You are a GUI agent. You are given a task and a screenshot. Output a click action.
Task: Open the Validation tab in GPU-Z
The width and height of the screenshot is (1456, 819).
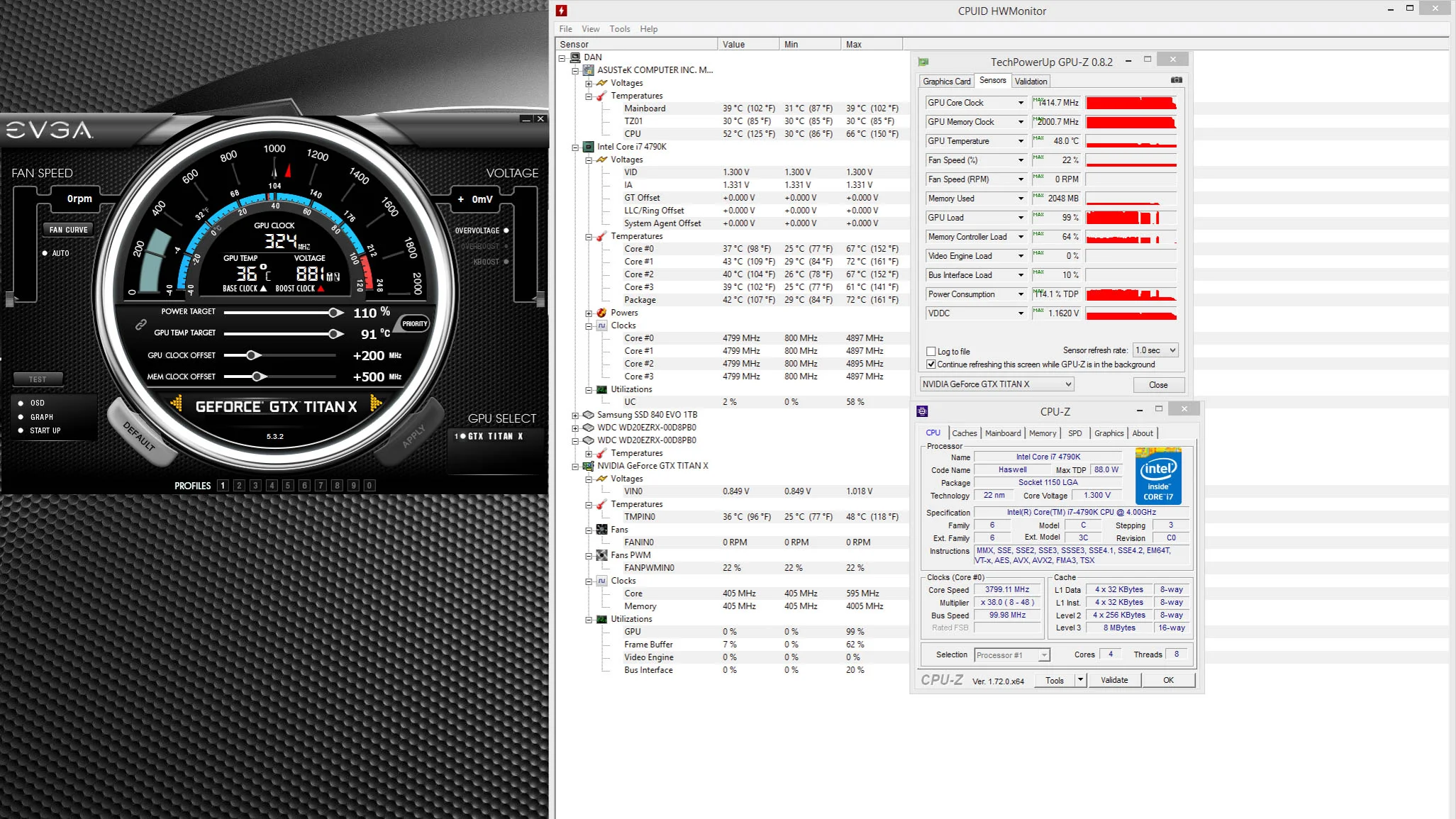(1030, 82)
